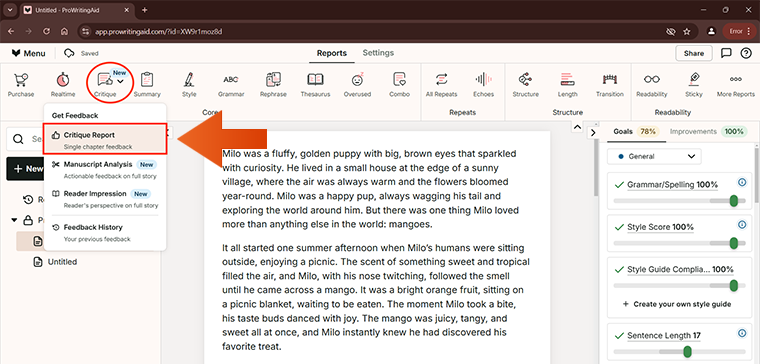Click the New document button
The width and height of the screenshot is (760, 364).
coord(25,169)
